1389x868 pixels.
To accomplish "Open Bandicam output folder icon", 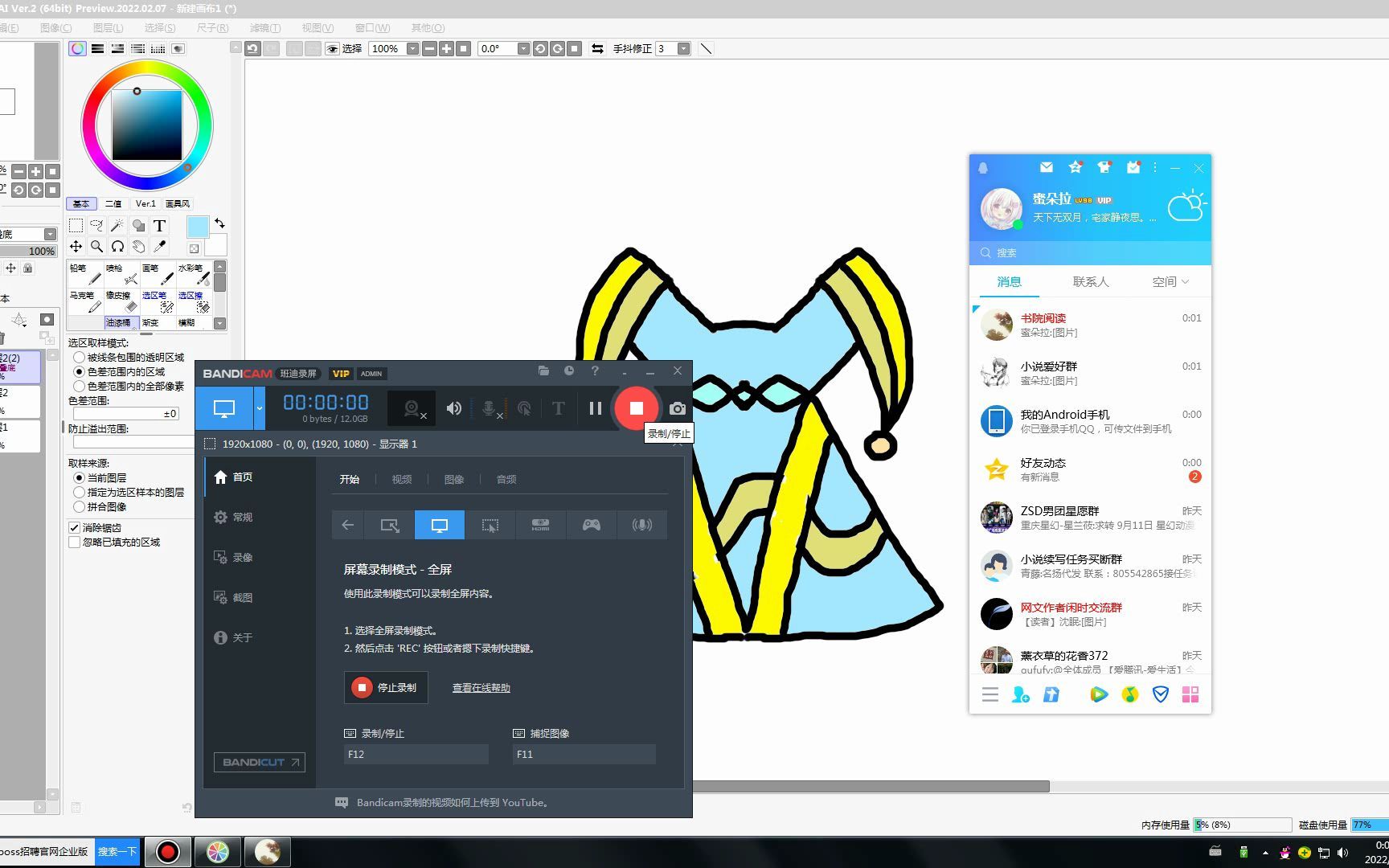I will (x=543, y=371).
